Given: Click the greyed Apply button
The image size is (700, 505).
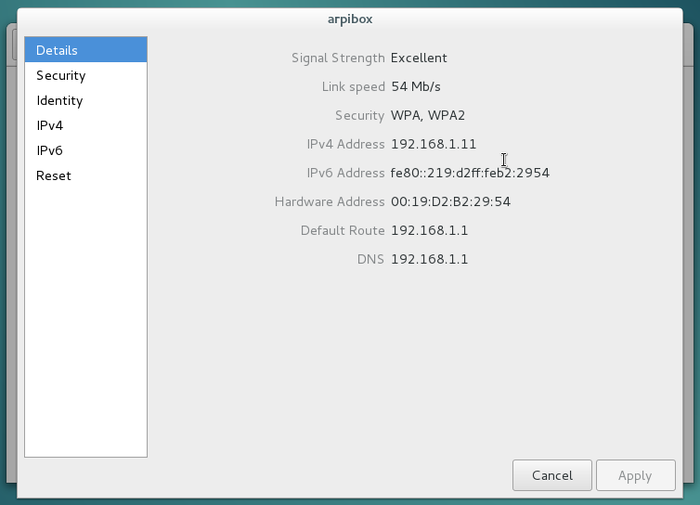Looking at the screenshot, I should [635, 475].
